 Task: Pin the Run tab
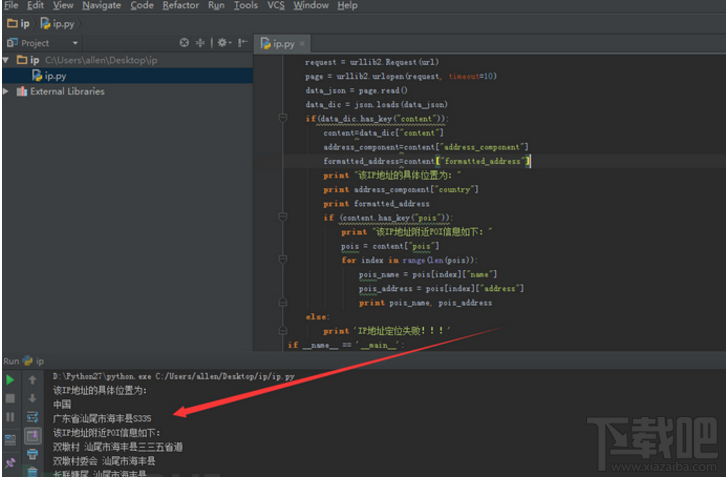click(10, 462)
